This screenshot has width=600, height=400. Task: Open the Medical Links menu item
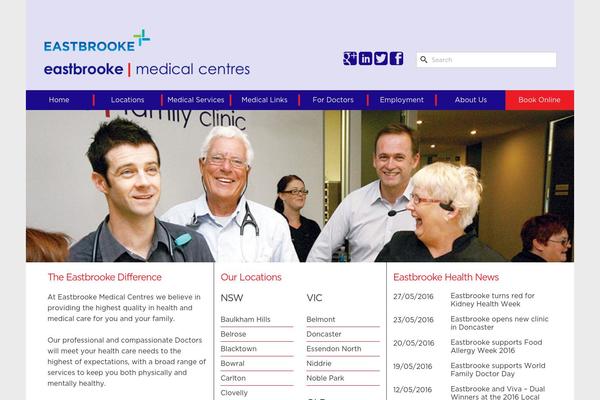tap(264, 100)
